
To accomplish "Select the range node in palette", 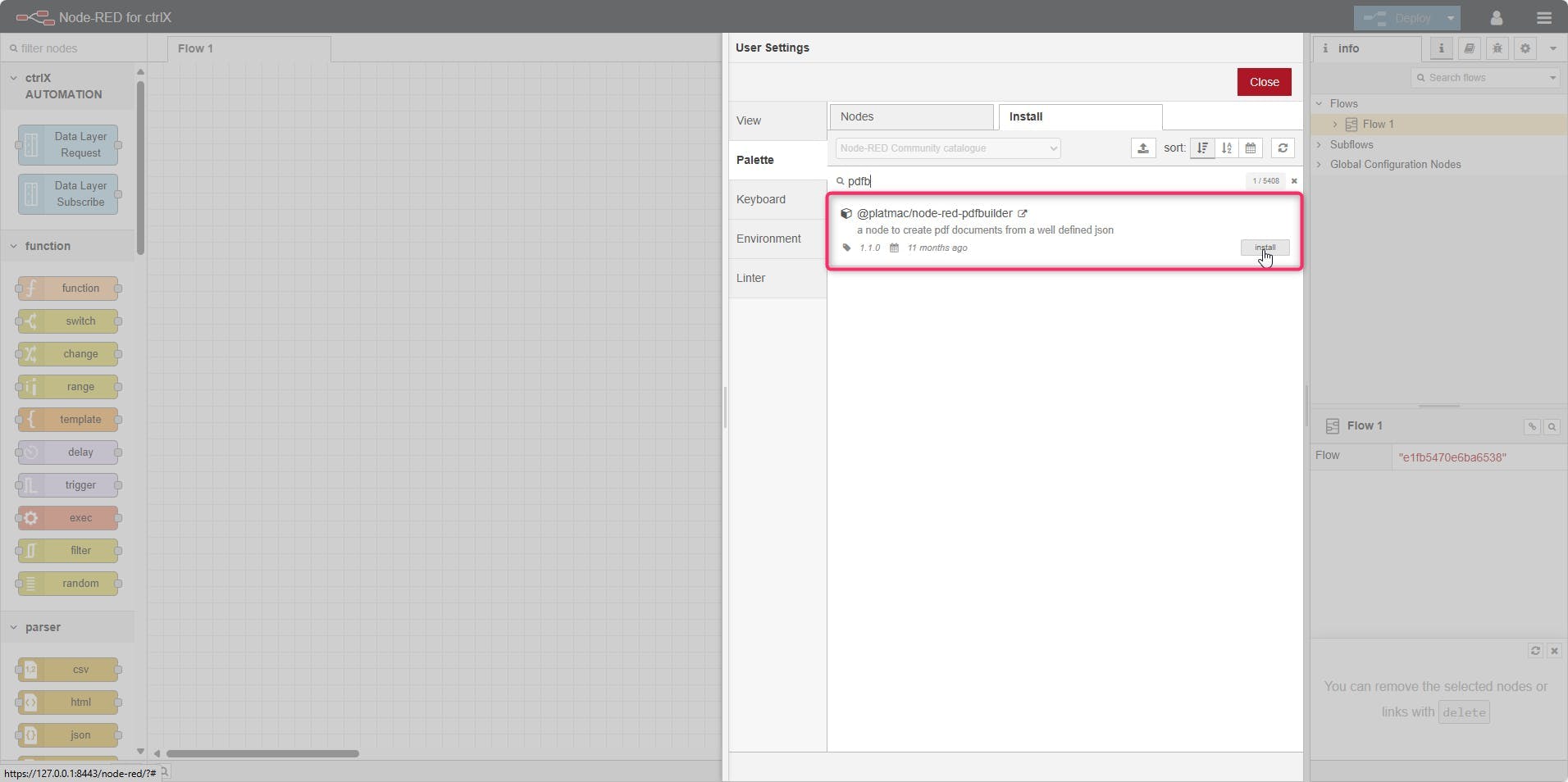I will click(x=68, y=387).
